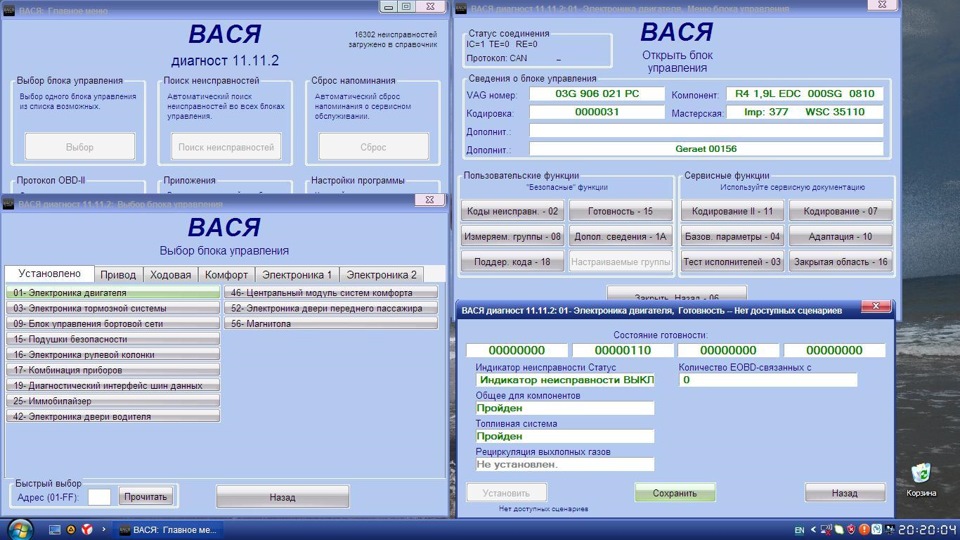Click Поиск неисправностей button in main menu
This screenshot has height=540, width=960.
(226, 147)
